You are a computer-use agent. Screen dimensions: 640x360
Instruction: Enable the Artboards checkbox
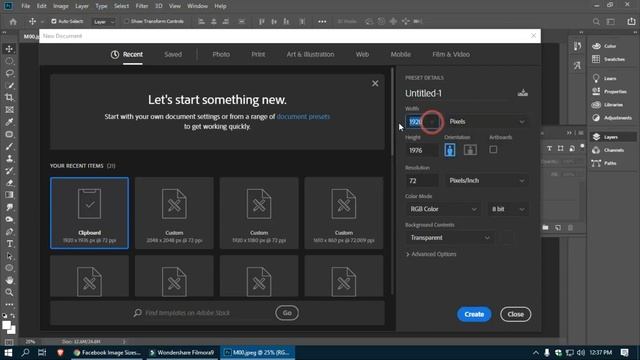493,150
